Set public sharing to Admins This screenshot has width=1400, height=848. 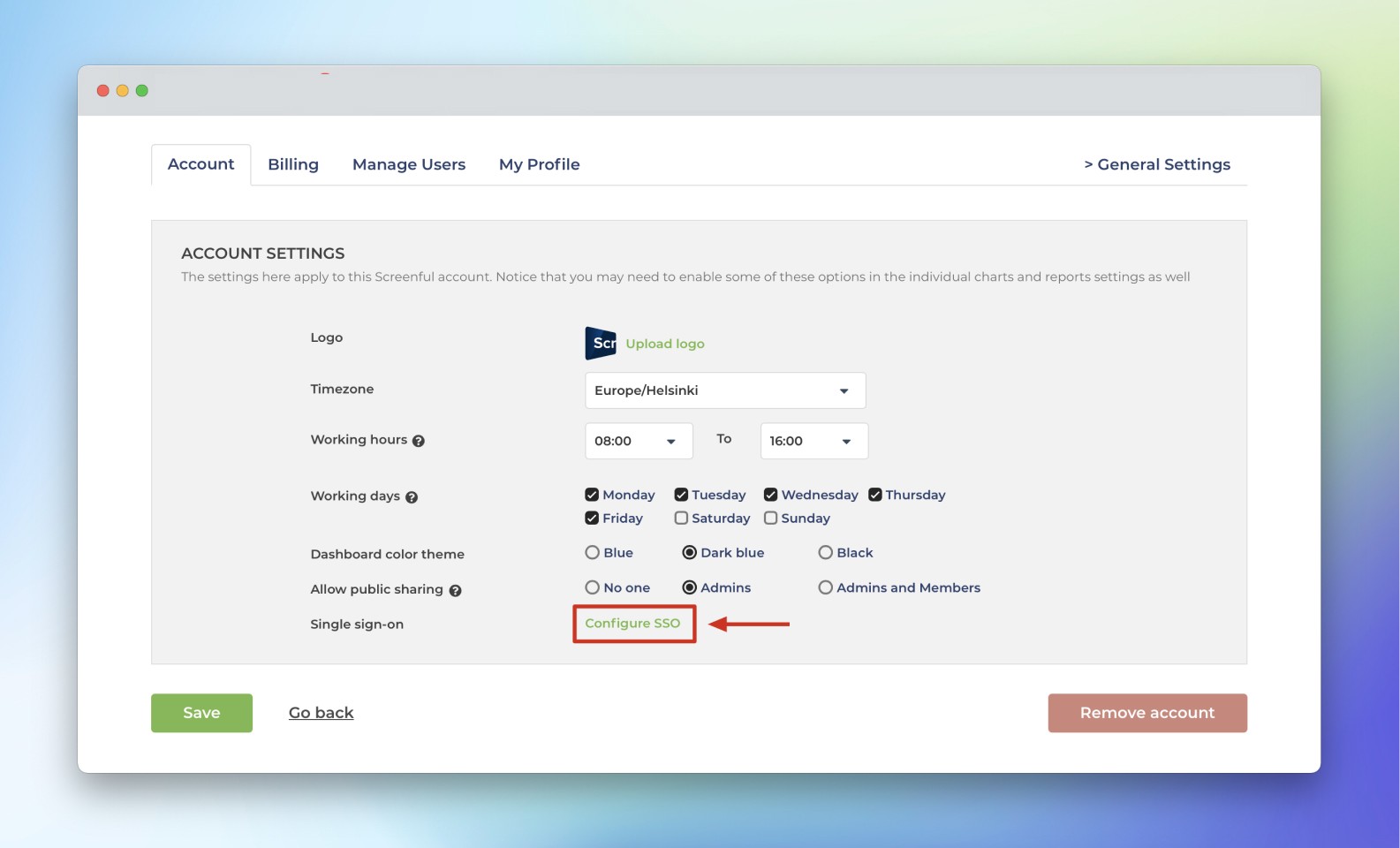point(689,587)
